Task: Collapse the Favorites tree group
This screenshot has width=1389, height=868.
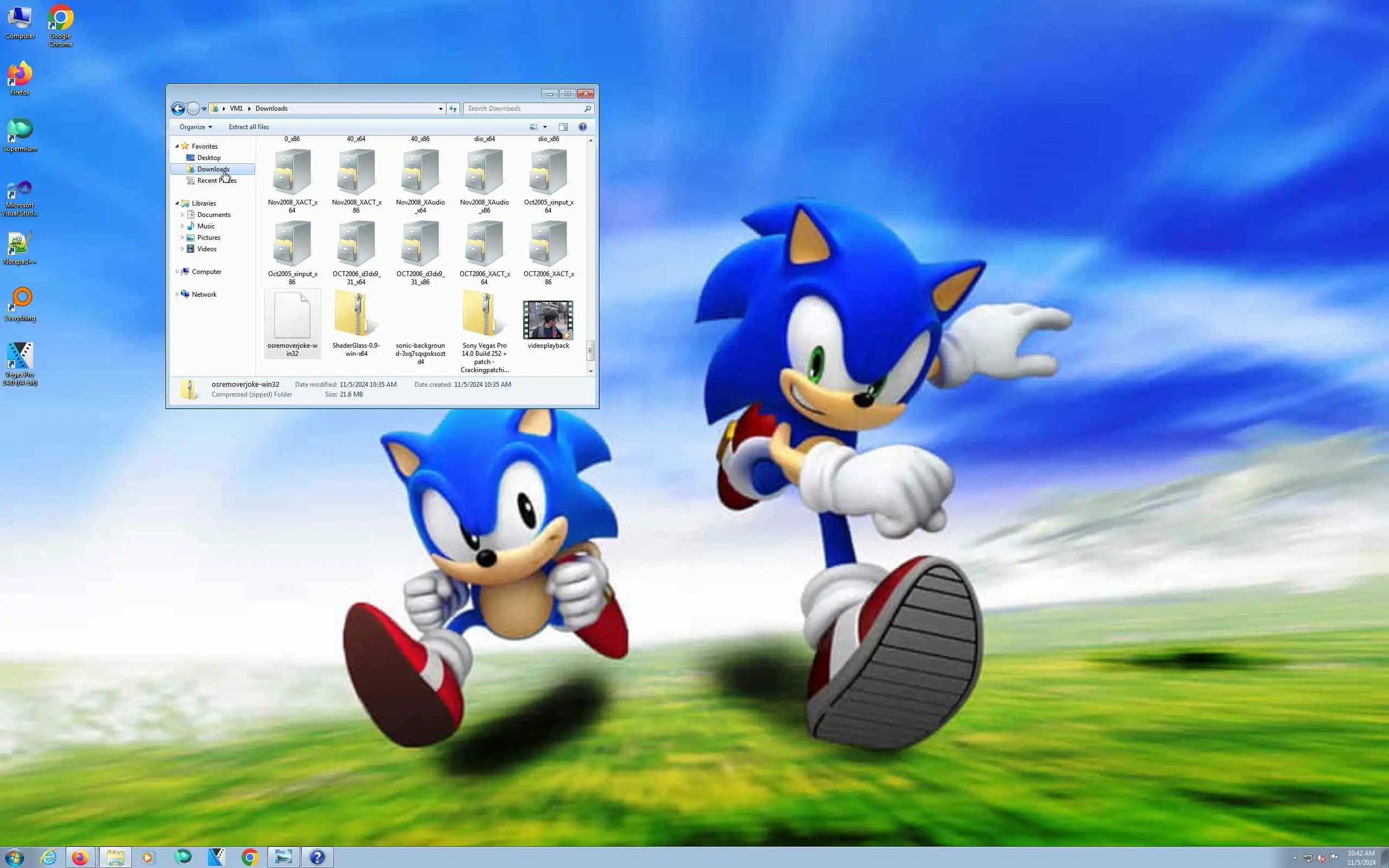Action: click(177, 146)
